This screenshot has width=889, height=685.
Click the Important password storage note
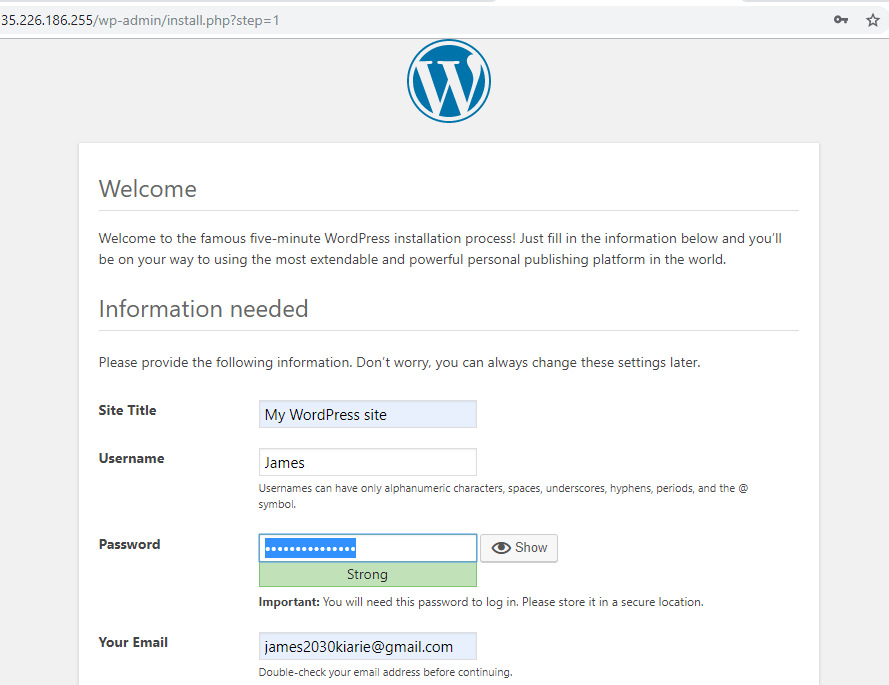click(x=480, y=602)
